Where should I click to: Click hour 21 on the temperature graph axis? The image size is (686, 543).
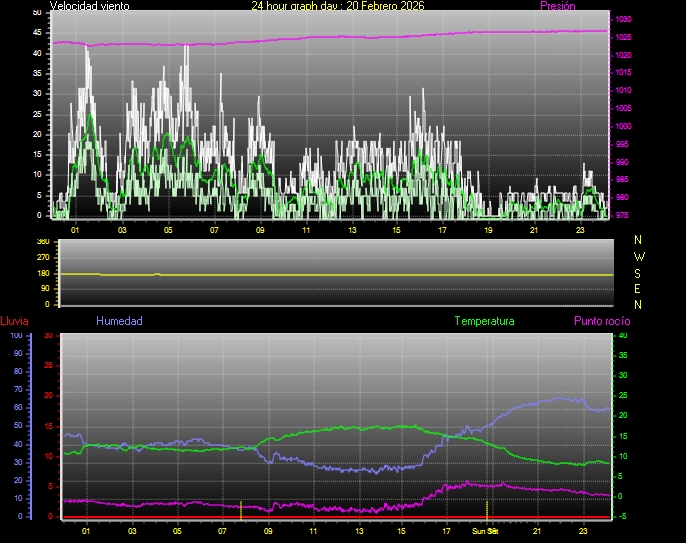coord(537,531)
